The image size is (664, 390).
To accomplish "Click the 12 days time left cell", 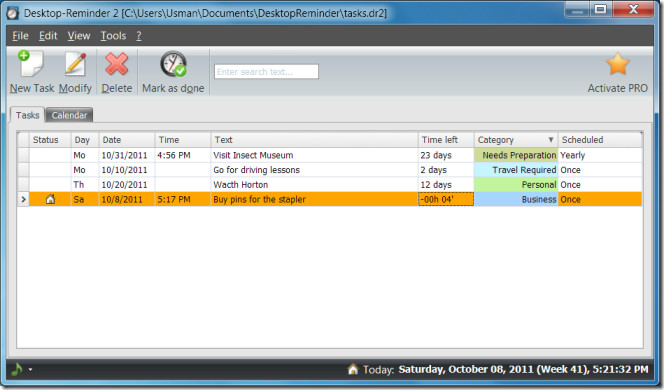I will [x=446, y=185].
